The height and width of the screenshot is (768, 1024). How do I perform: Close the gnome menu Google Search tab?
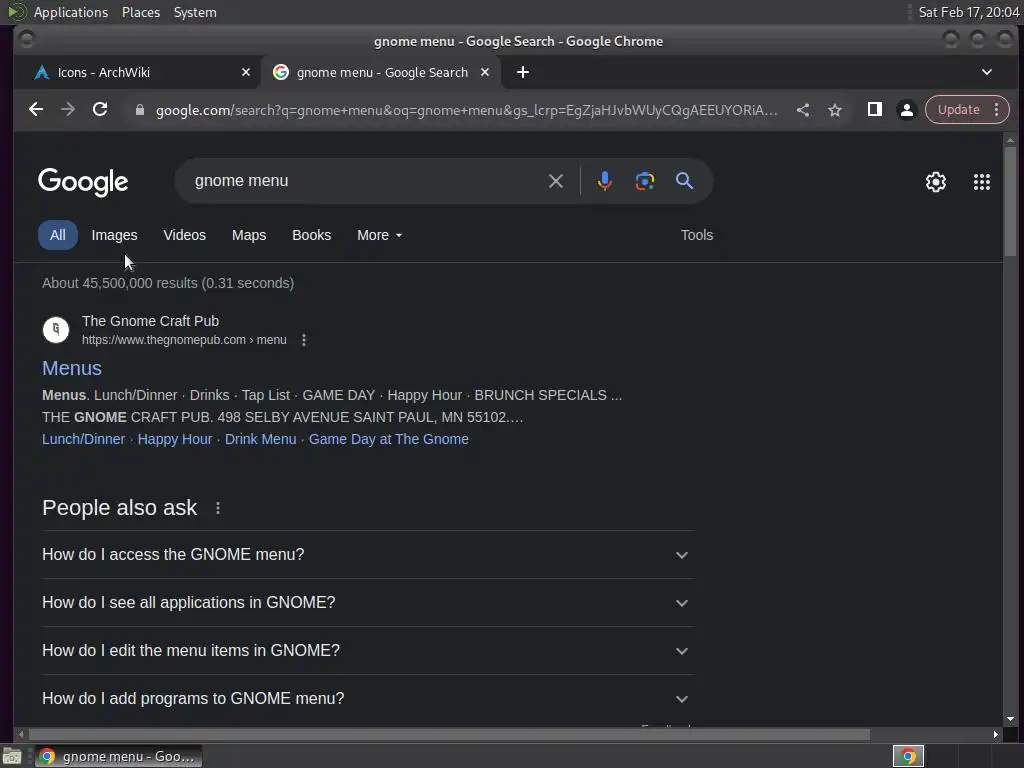(485, 72)
